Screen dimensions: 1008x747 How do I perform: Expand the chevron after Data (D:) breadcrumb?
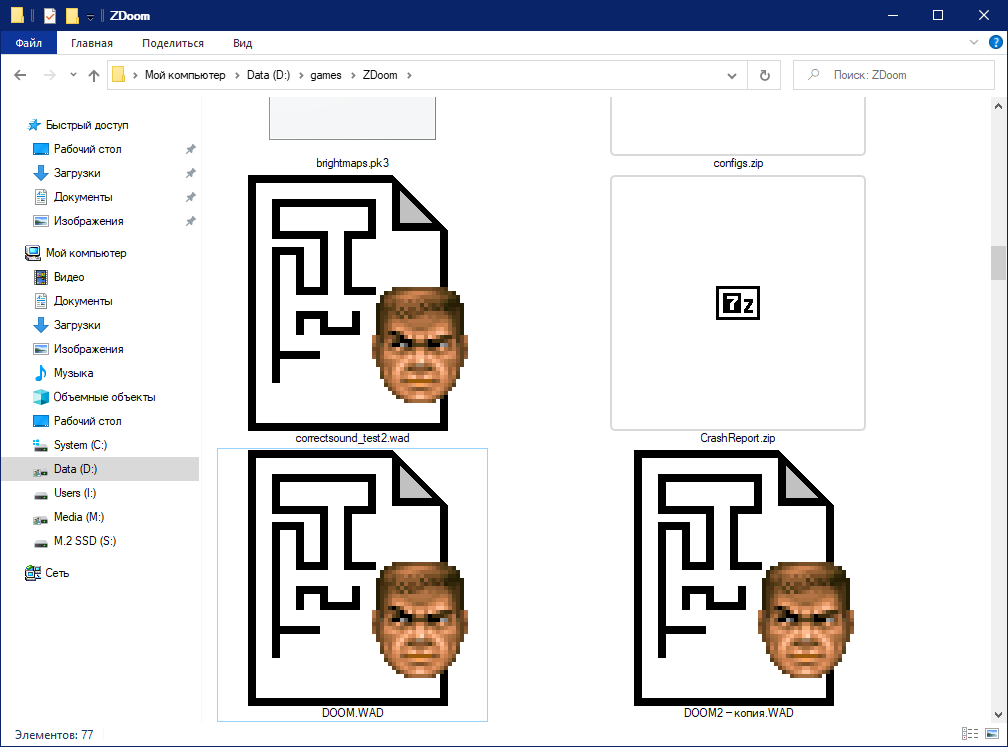coord(301,75)
